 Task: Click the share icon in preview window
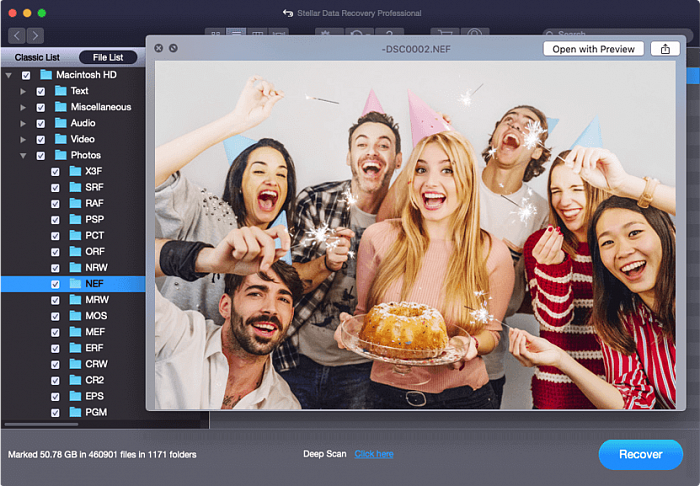pyautogui.click(x=665, y=48)
